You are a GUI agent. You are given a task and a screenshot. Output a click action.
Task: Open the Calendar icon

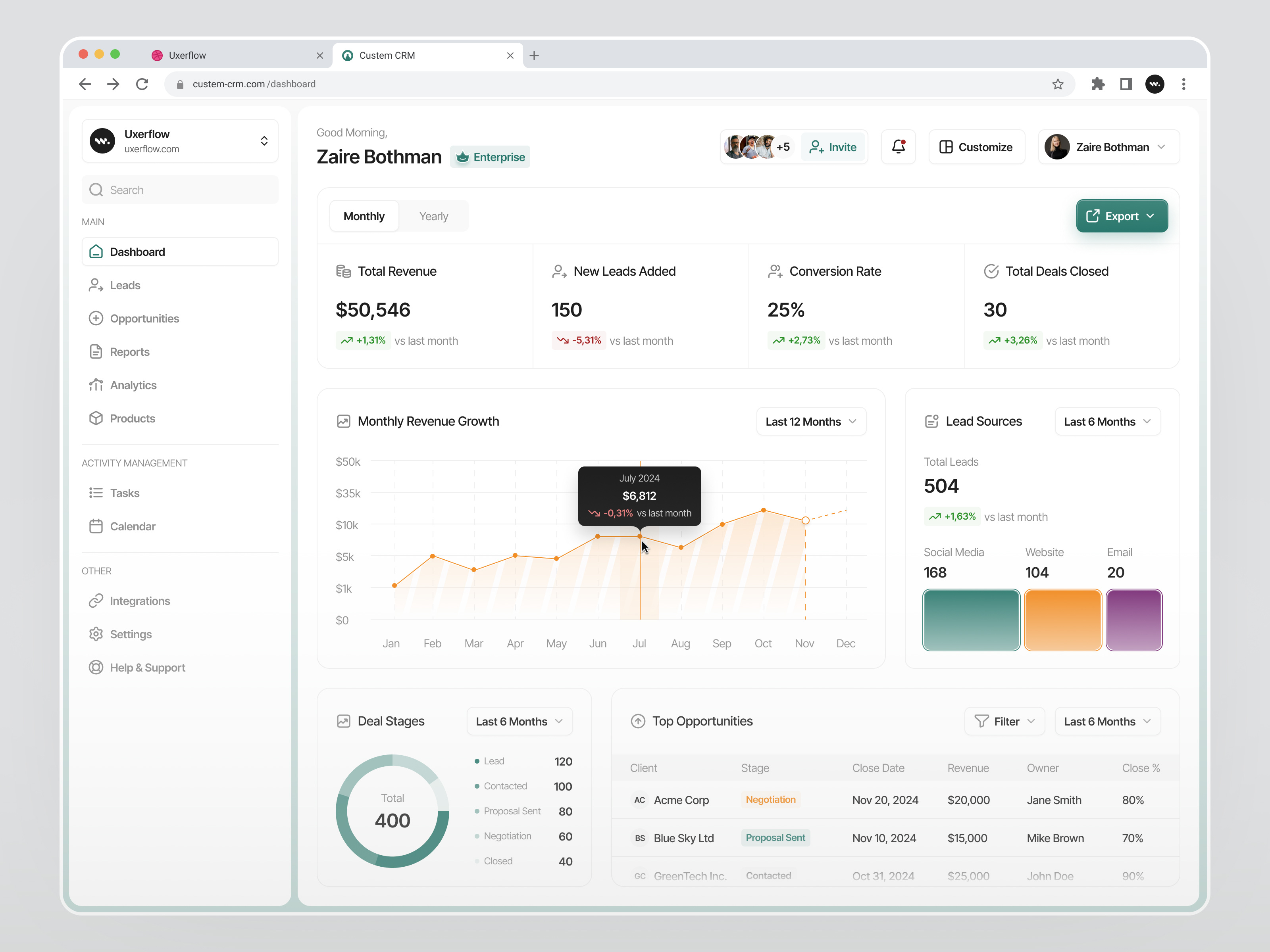[x=96, y=526]
